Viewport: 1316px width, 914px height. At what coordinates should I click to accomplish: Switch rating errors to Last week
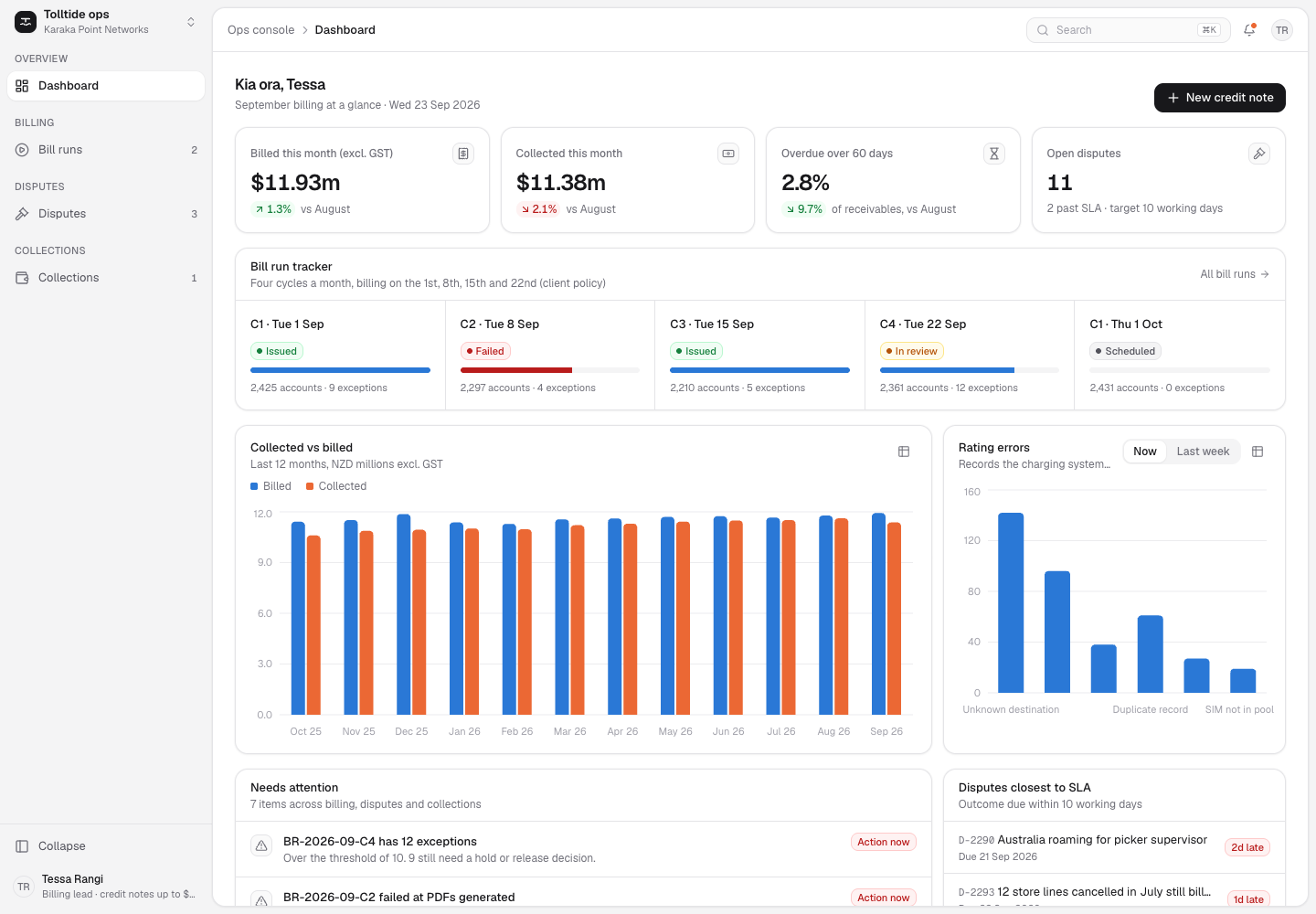[1203, 452]
